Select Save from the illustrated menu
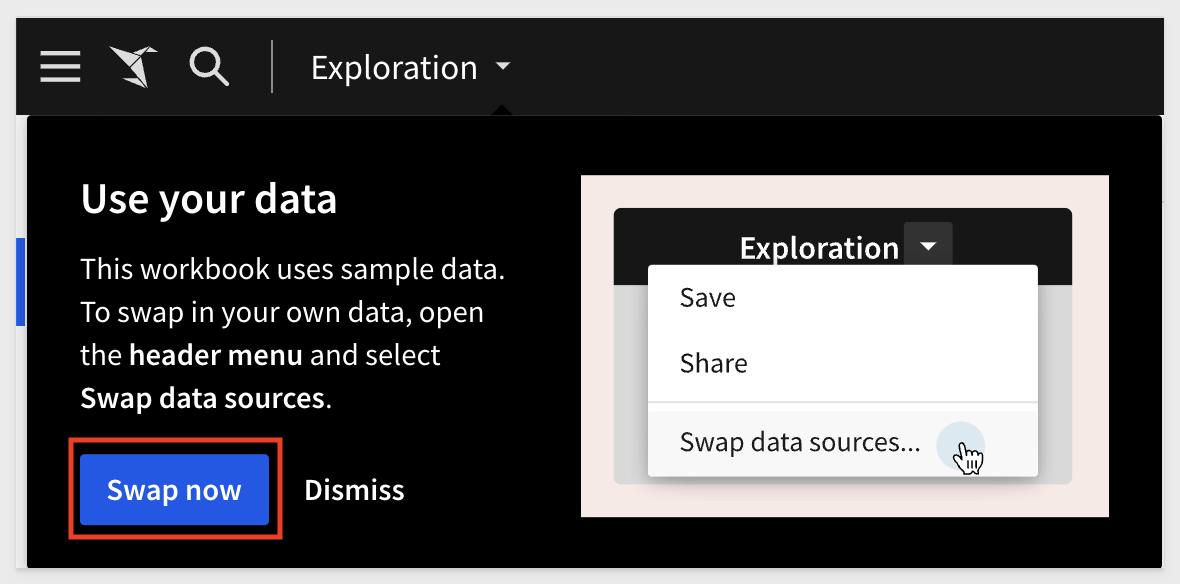This screenshot has width=1180, height=584. click(x=707, y=297)
